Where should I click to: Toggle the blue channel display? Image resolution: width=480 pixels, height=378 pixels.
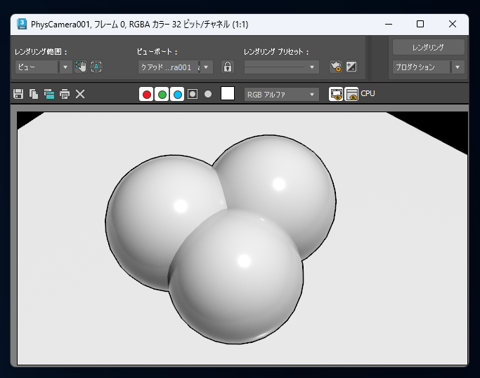(x=177, y=94)
